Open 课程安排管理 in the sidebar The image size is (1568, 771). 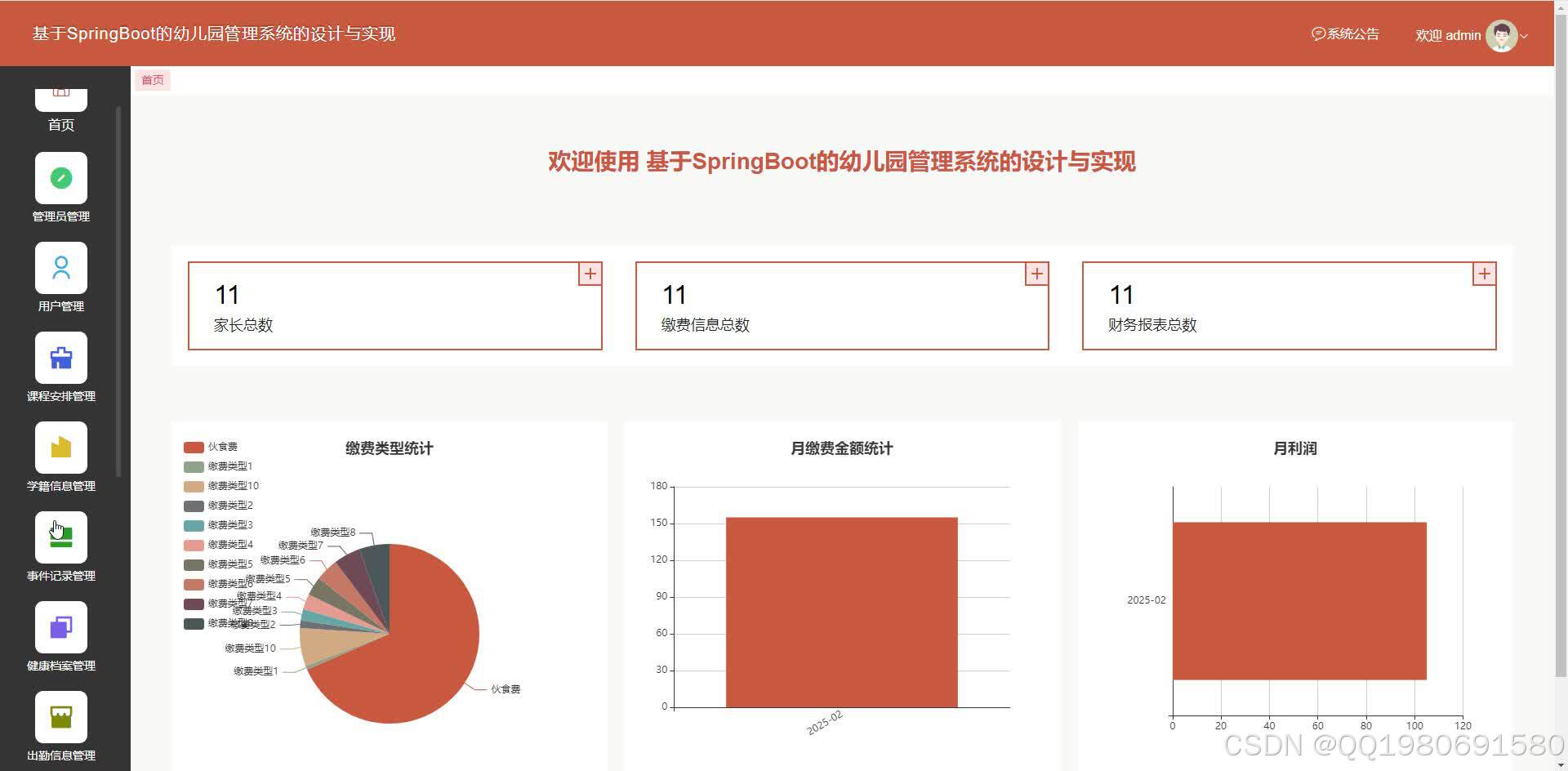click(61, 357)
